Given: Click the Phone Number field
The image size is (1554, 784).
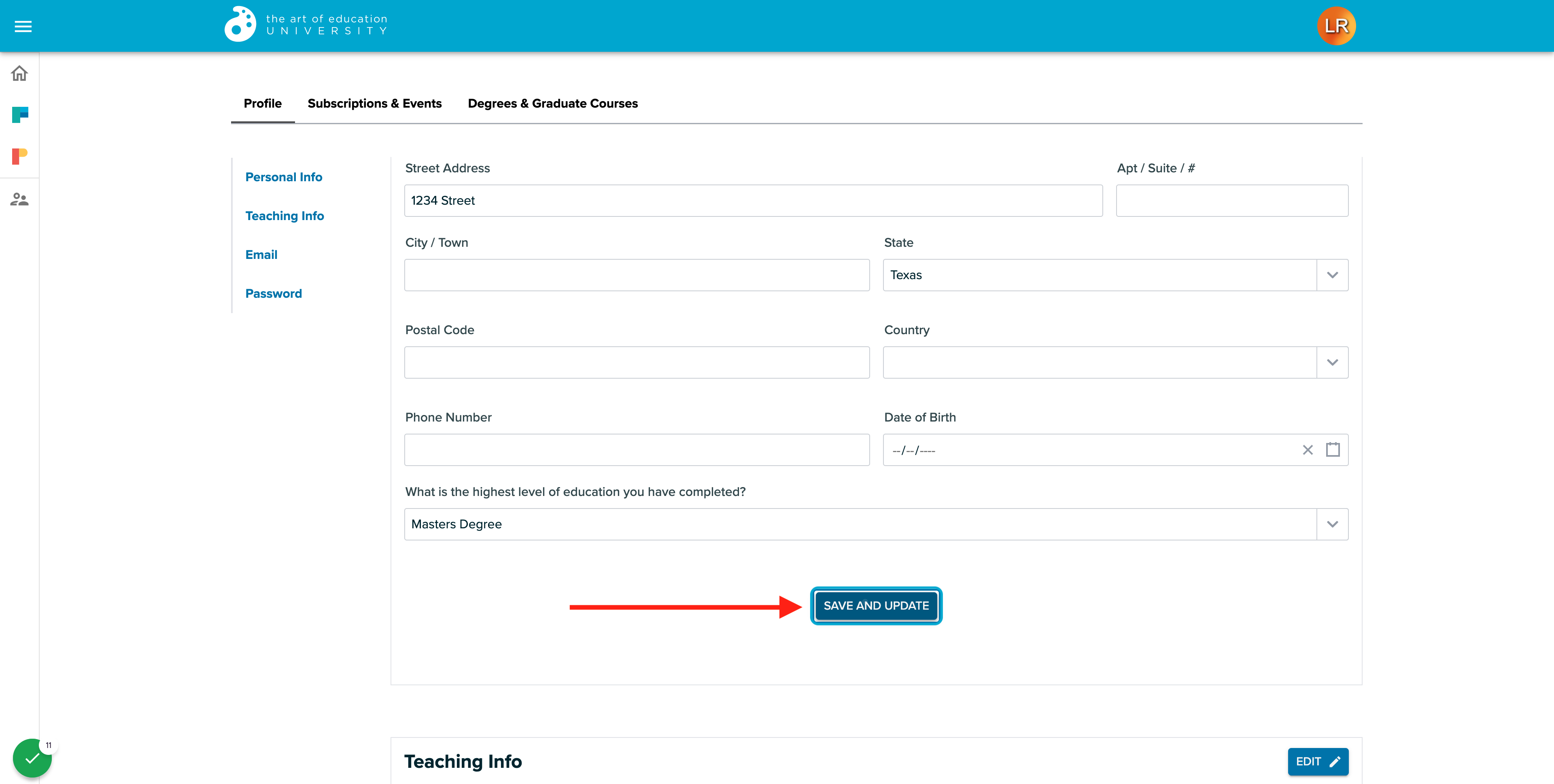Looking at the screenshot, I should pyautogui.click(x=637, y=450).
